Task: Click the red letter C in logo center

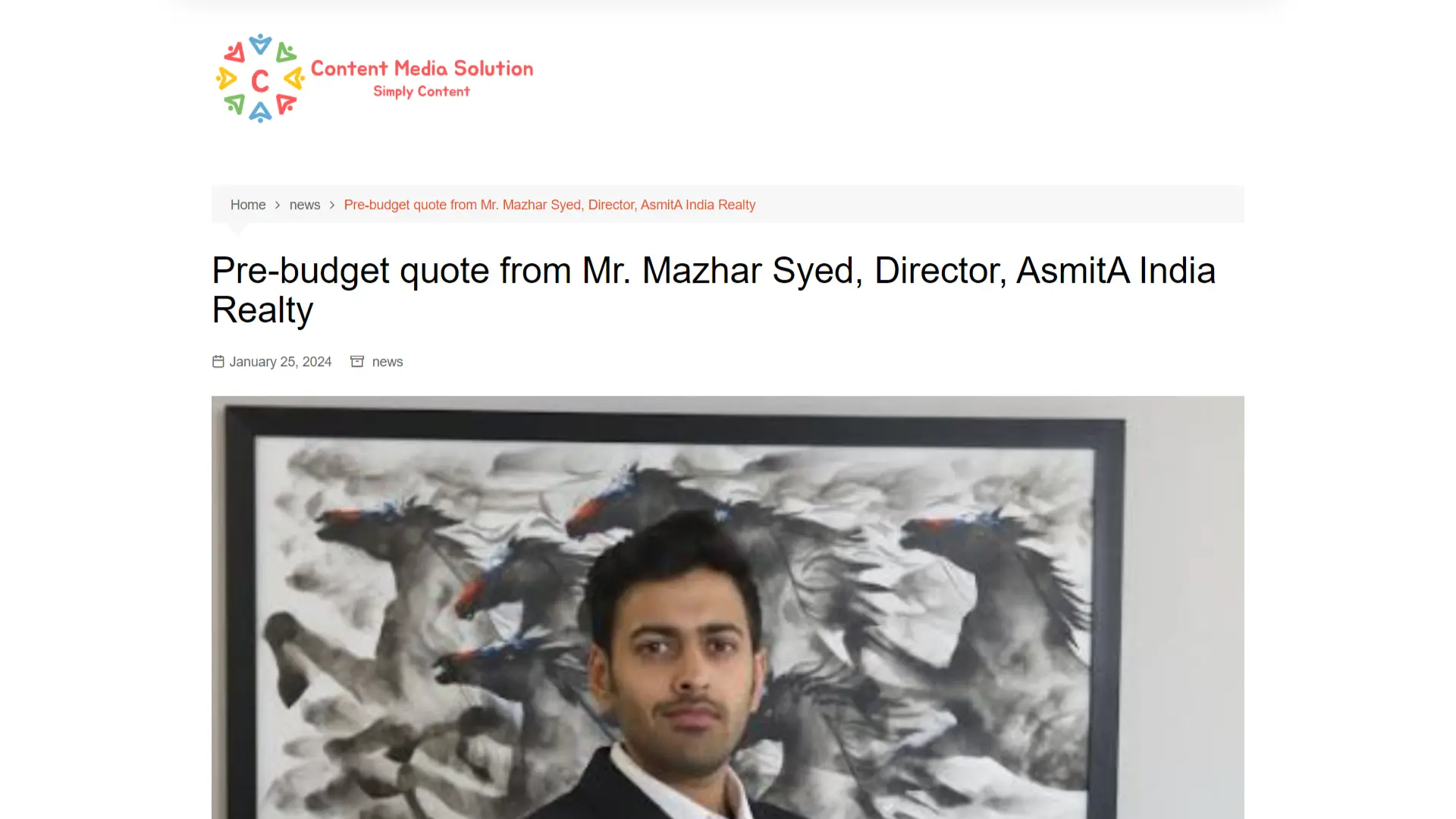Action: tap(260, 80)
